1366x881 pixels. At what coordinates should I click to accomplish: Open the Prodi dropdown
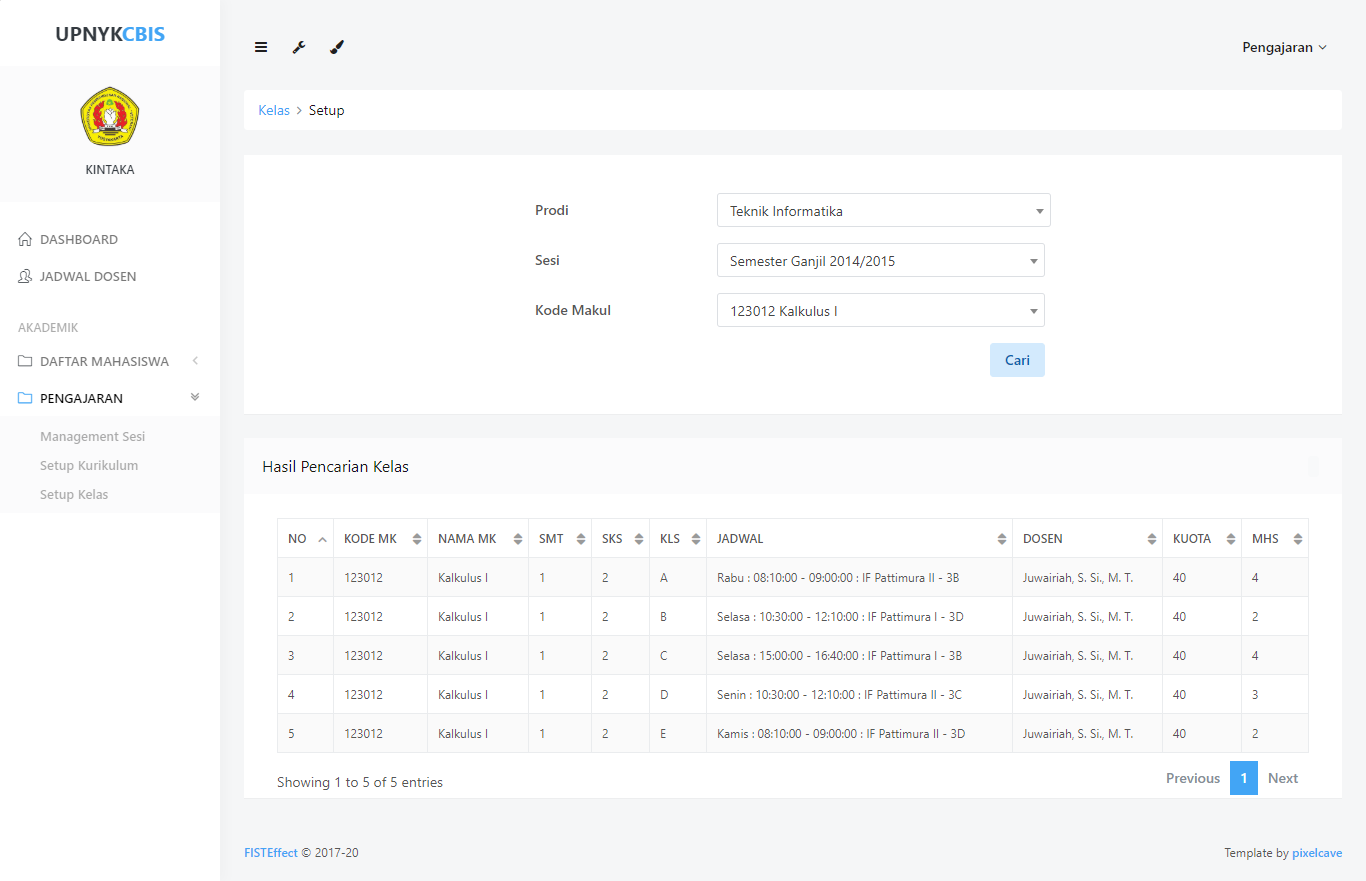coord(883,211)
